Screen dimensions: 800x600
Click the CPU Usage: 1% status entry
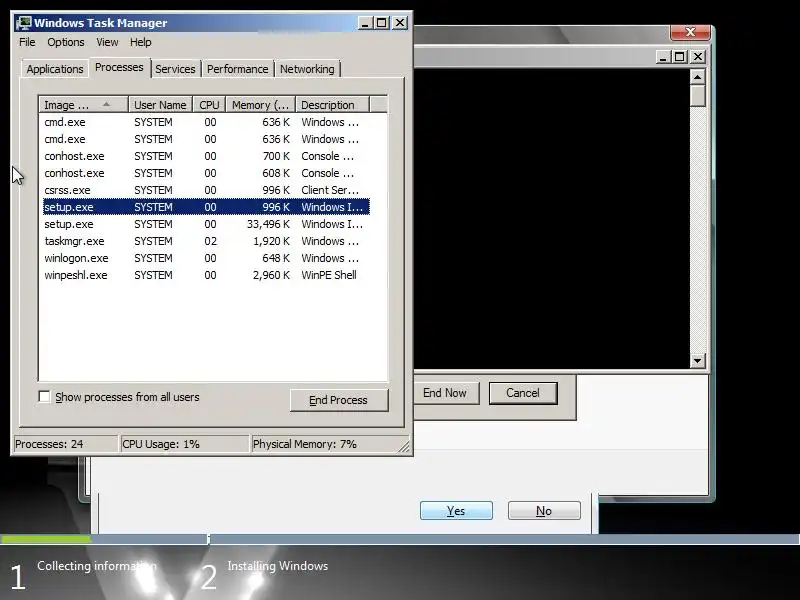click(x=184, y=444)
